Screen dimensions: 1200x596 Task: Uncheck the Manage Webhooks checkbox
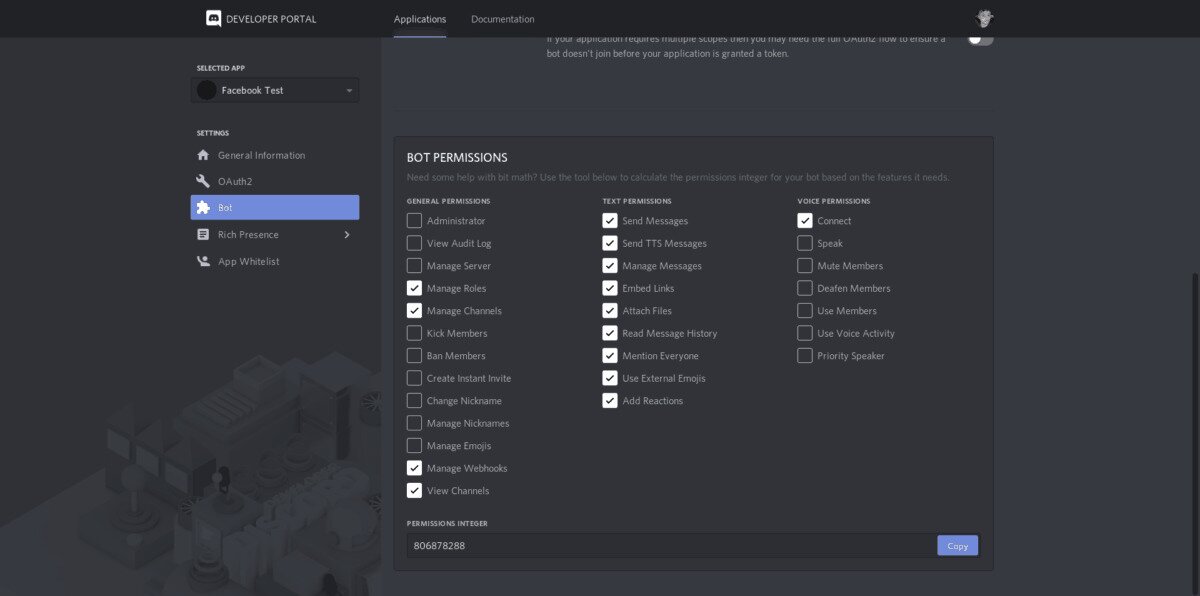pos(414,468)
